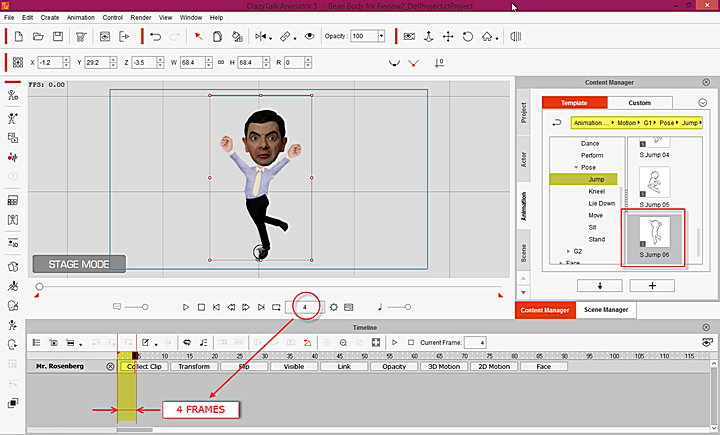Open the Animation menu
The image size is (720, 435).
(80, 17)
